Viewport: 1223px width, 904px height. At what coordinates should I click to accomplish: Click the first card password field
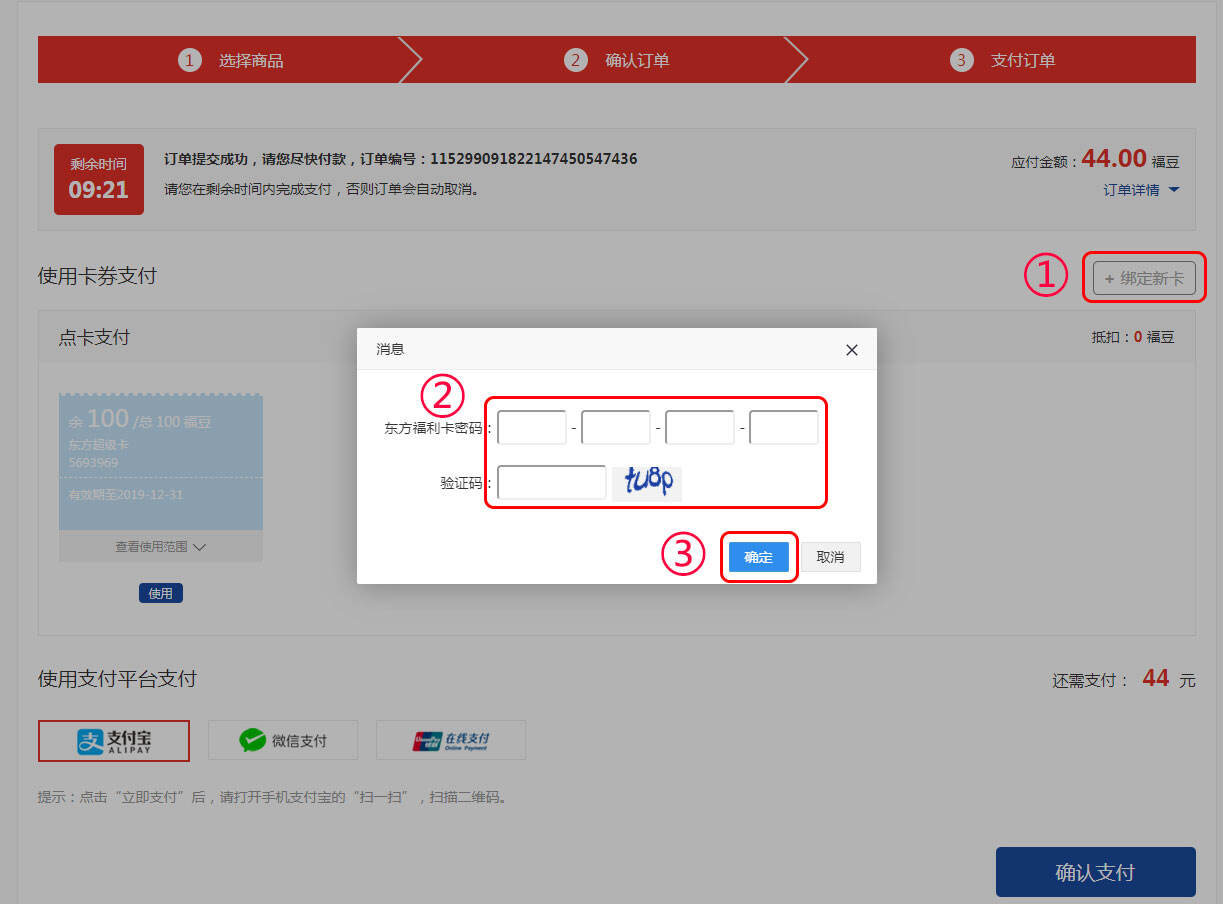[x=532, y=428]
